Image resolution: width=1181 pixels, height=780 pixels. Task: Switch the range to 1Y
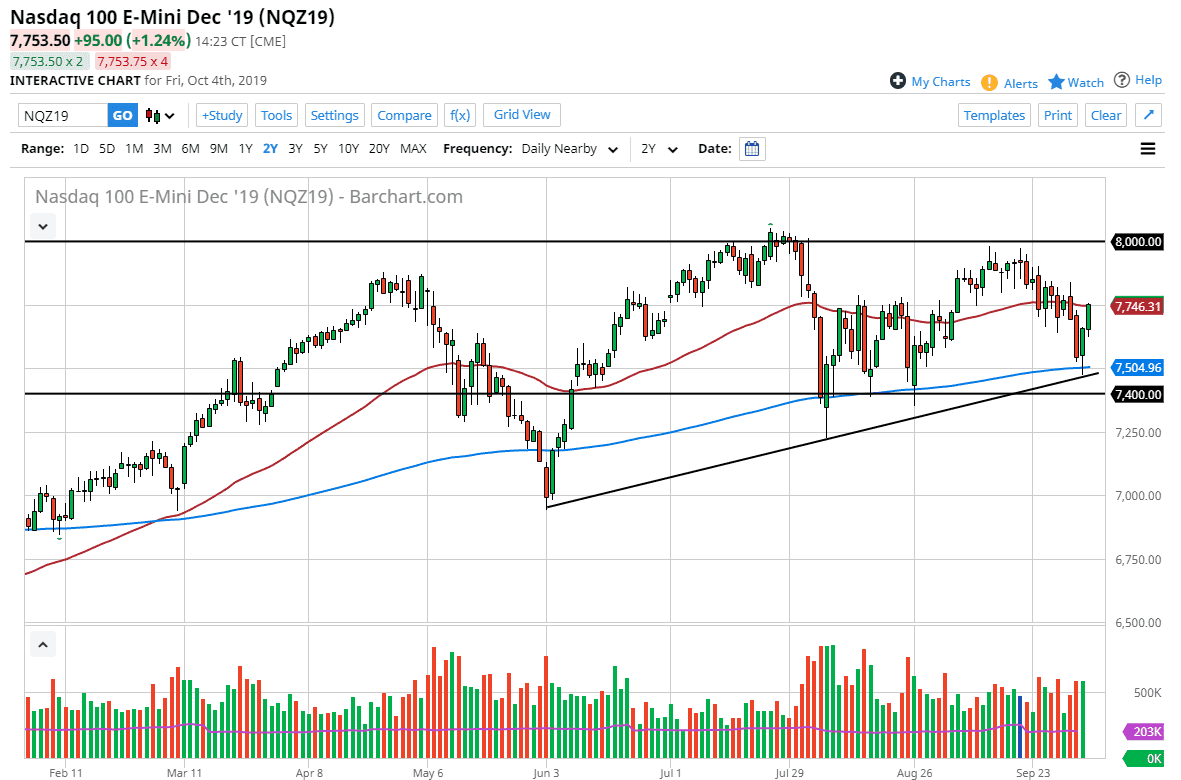click(245, 148)
